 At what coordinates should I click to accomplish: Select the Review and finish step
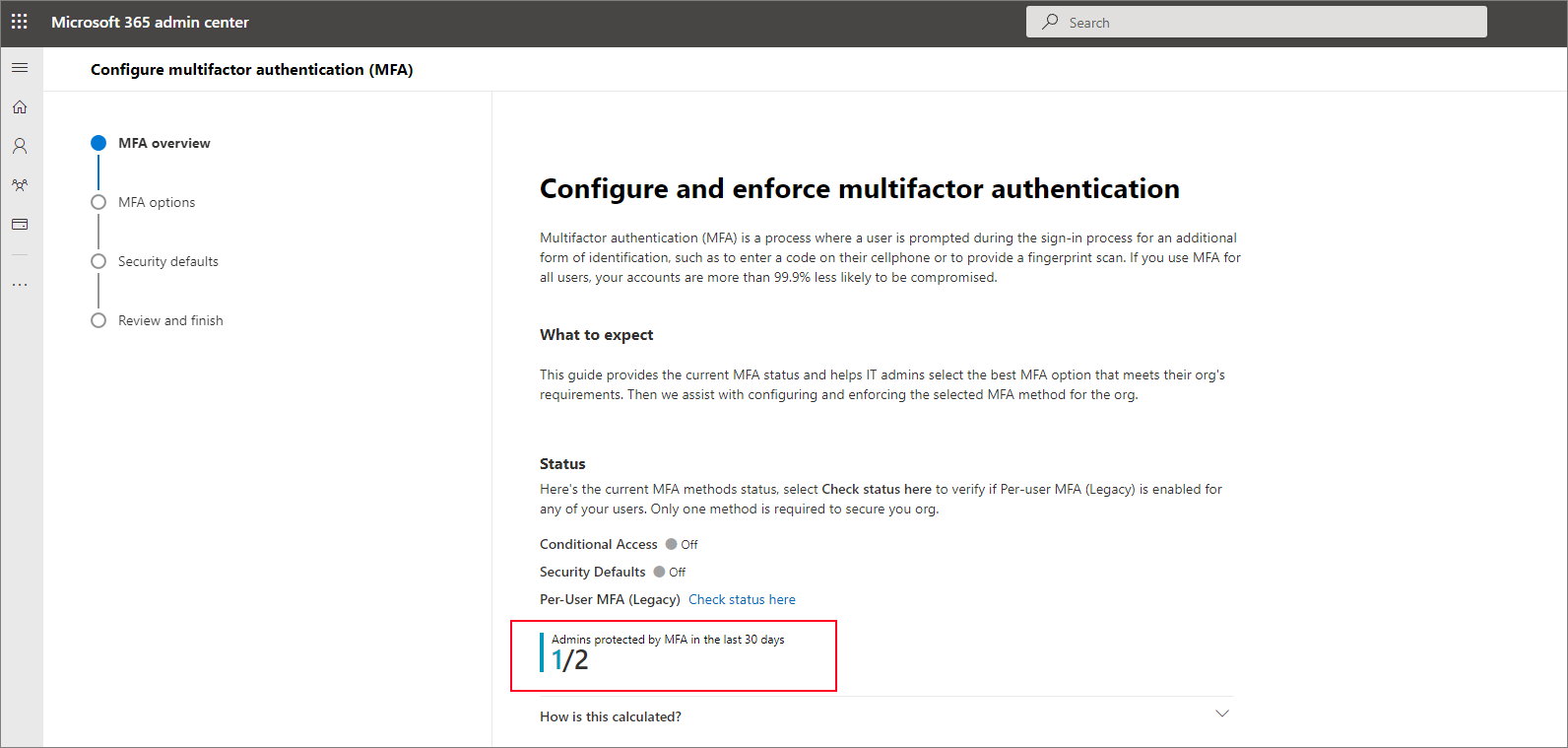tap(170, 320)
